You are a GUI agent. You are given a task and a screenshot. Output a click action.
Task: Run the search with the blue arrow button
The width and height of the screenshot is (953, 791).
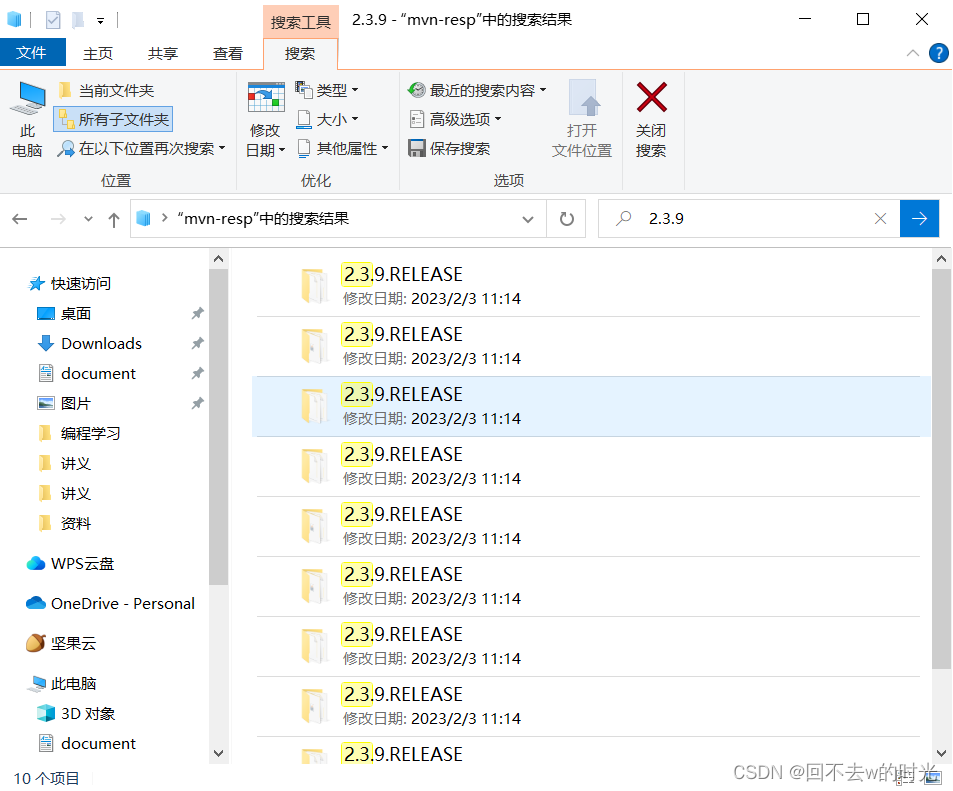tap(920, 219)
